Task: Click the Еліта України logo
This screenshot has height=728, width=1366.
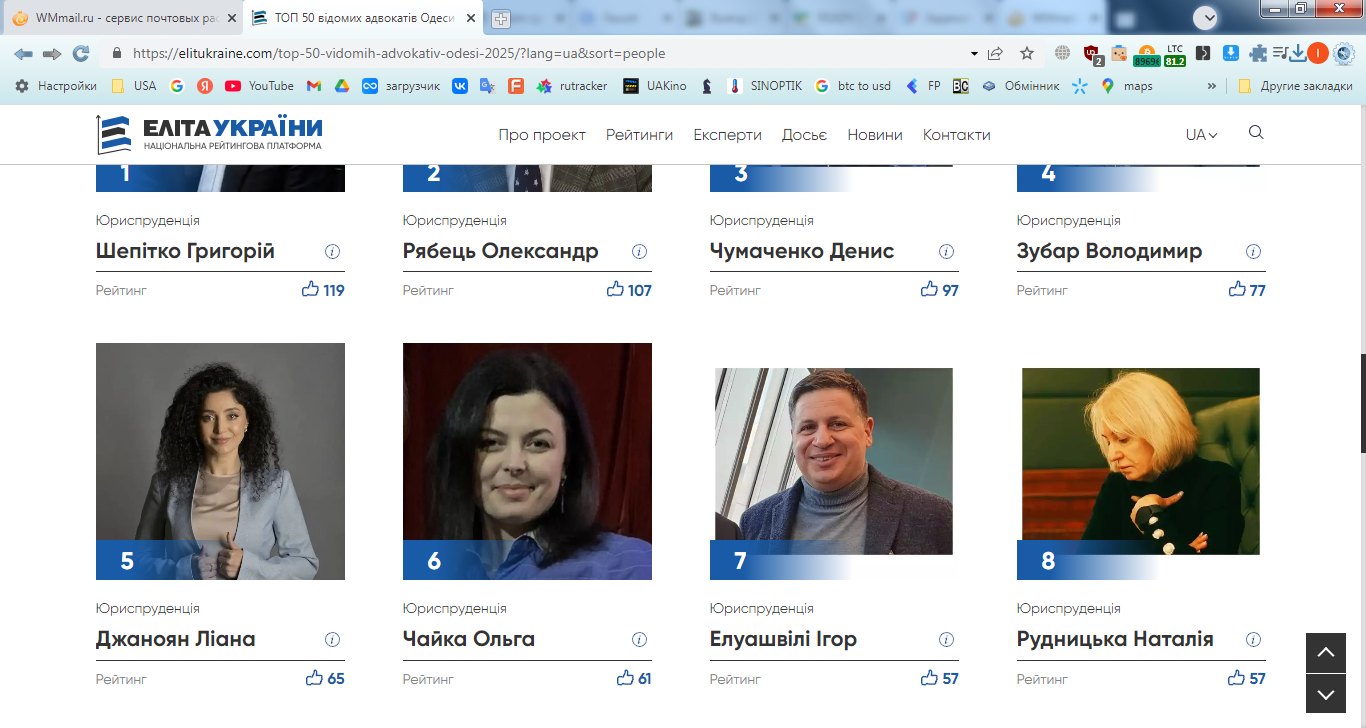Action: 209,134
